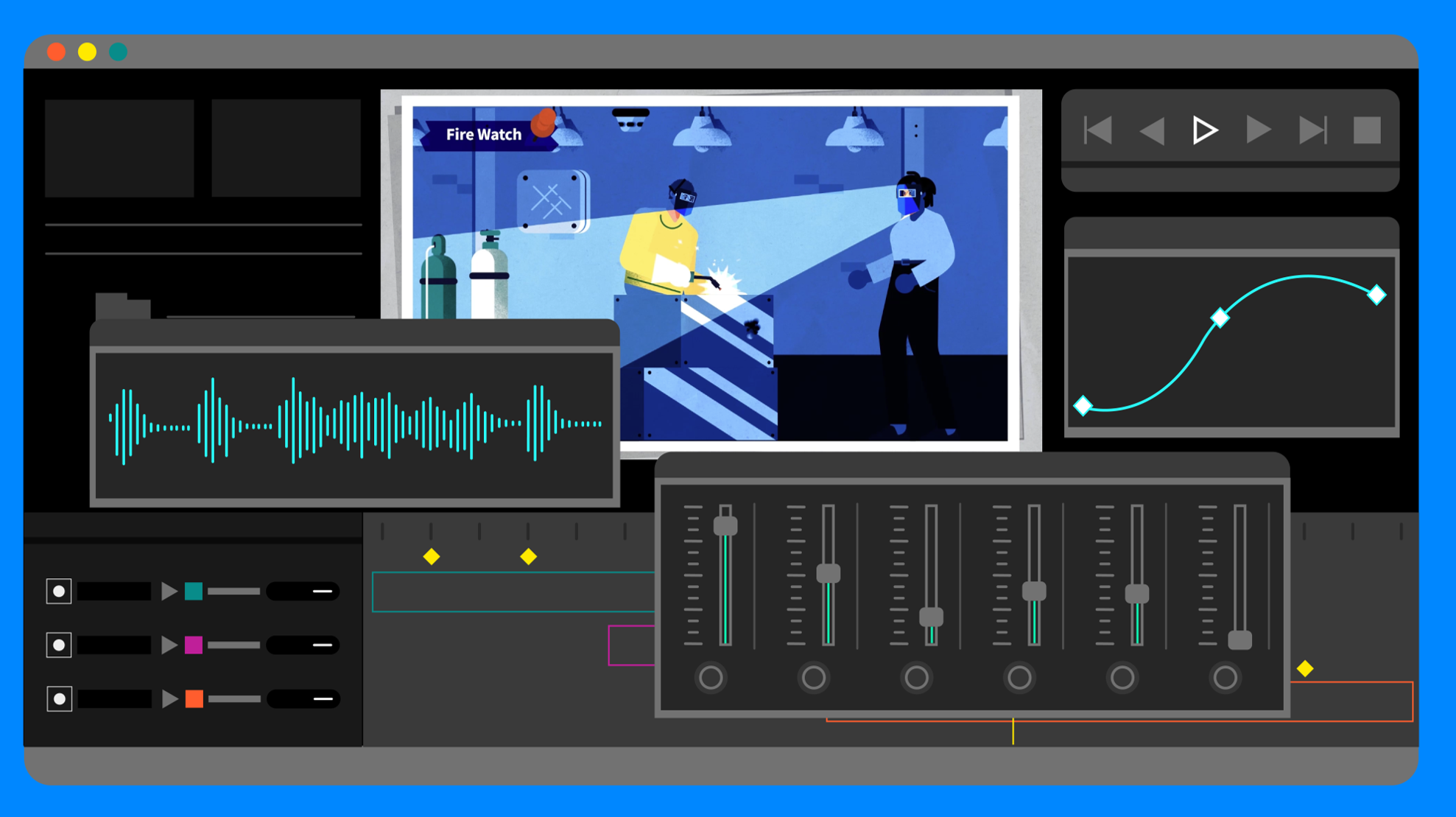1456x817 pixels.
Task: Click the sixth mixer channel pan knob
Action: tap(1225, 677)
